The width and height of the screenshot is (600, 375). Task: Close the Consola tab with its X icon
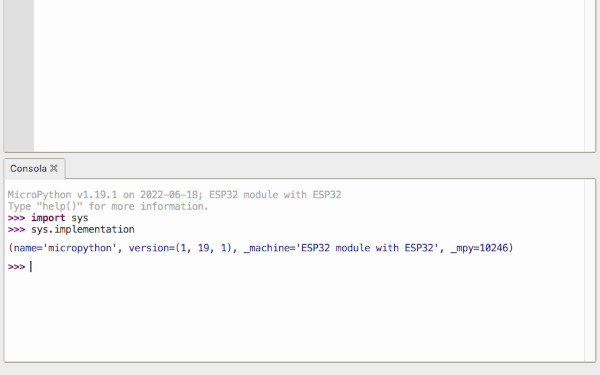click(54, 168)
